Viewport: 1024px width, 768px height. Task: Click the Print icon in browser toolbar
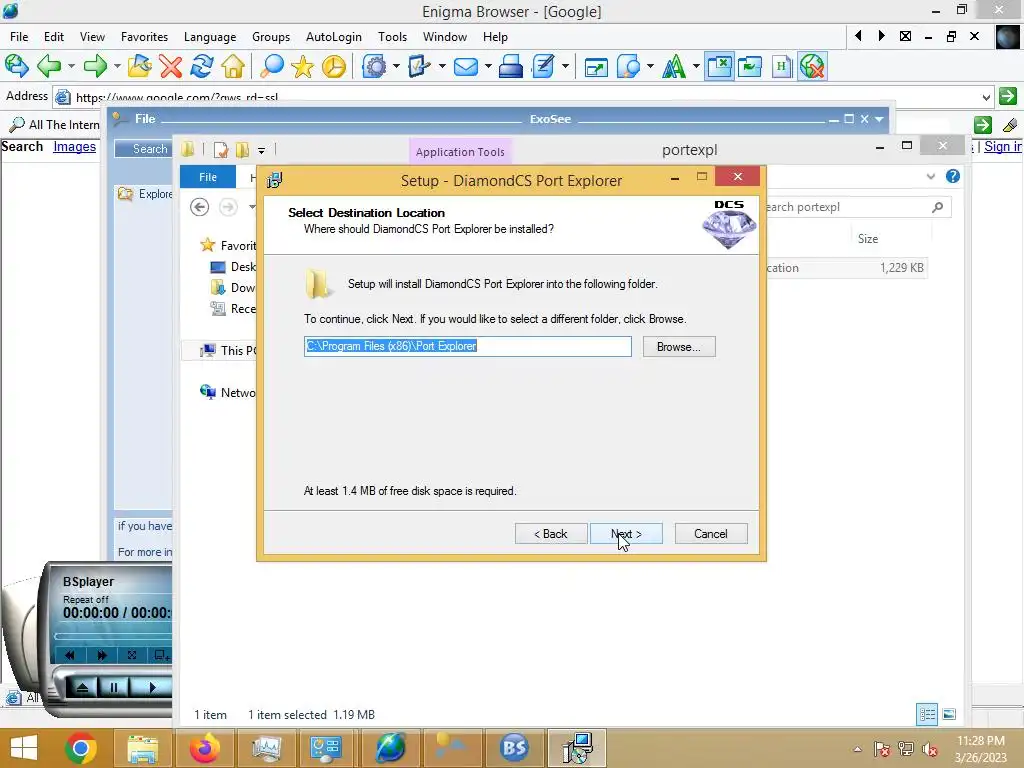511,66
